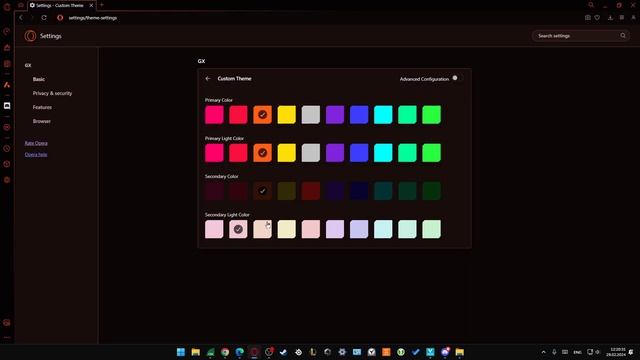This screenshot has height=360, width=640.
Task: Open the Aria AI icon in sidebar
Action: point(7,84)
